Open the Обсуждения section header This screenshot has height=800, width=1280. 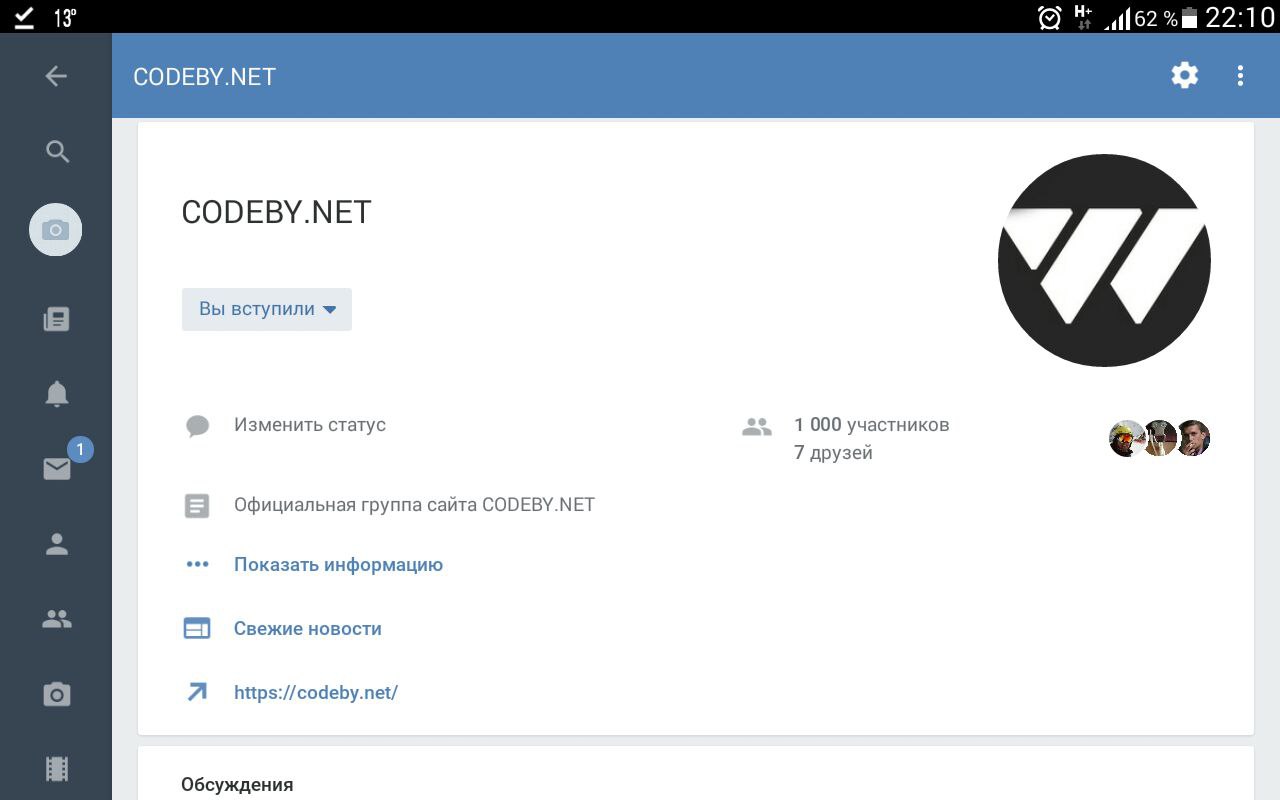coord(237,785)
